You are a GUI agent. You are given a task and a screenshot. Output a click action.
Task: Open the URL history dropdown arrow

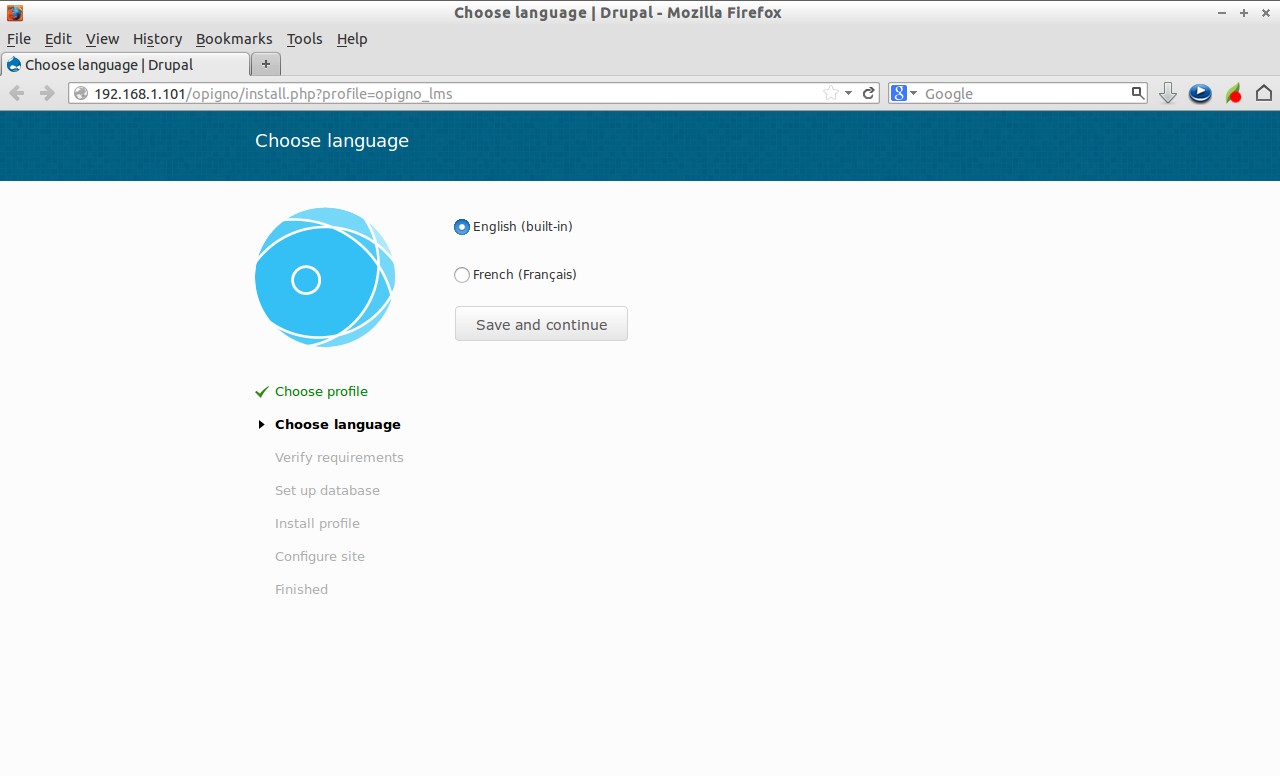point(849,93)
